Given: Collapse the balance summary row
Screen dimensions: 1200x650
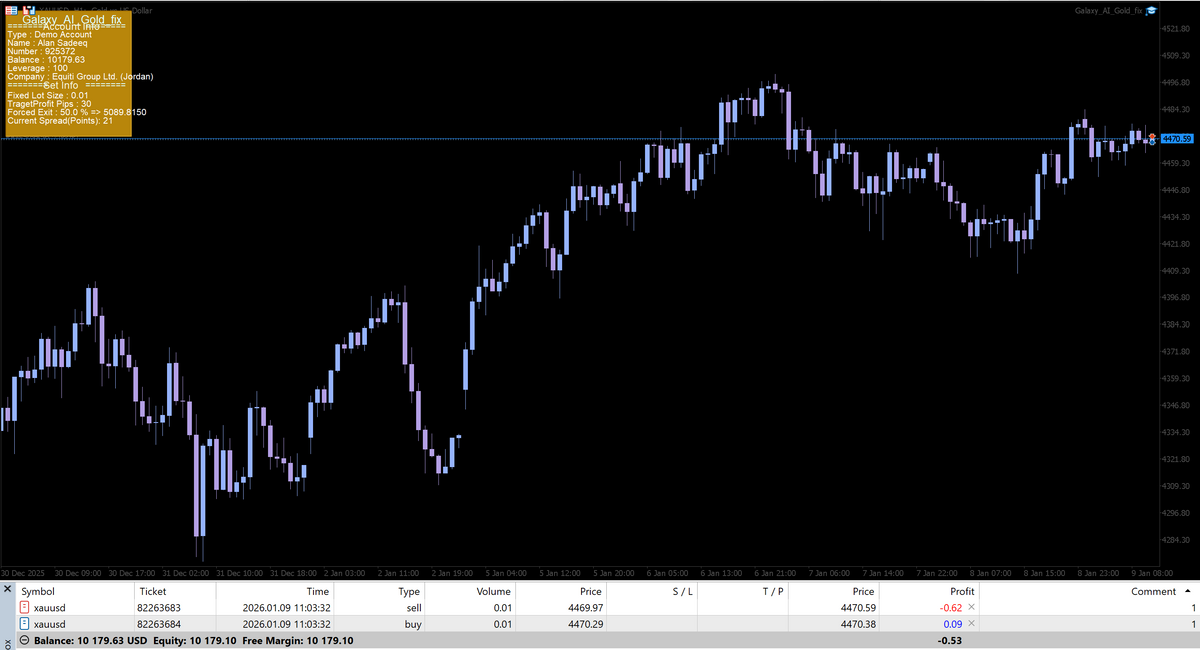Looking at the screenshot, I should coord(24,640).
